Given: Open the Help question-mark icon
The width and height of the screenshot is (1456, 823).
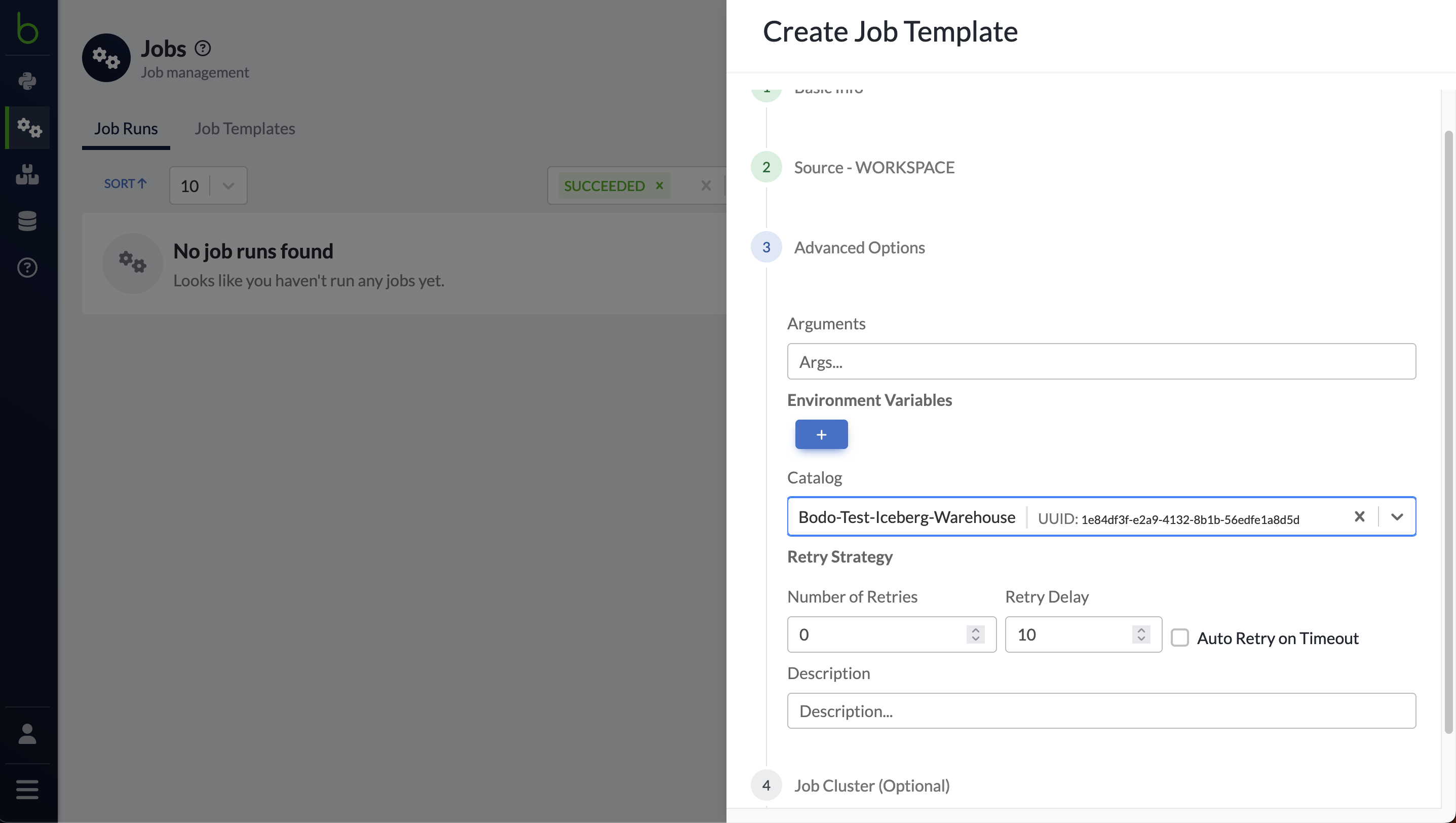Looking at the screenshot, I should click(x=26, y=268).
